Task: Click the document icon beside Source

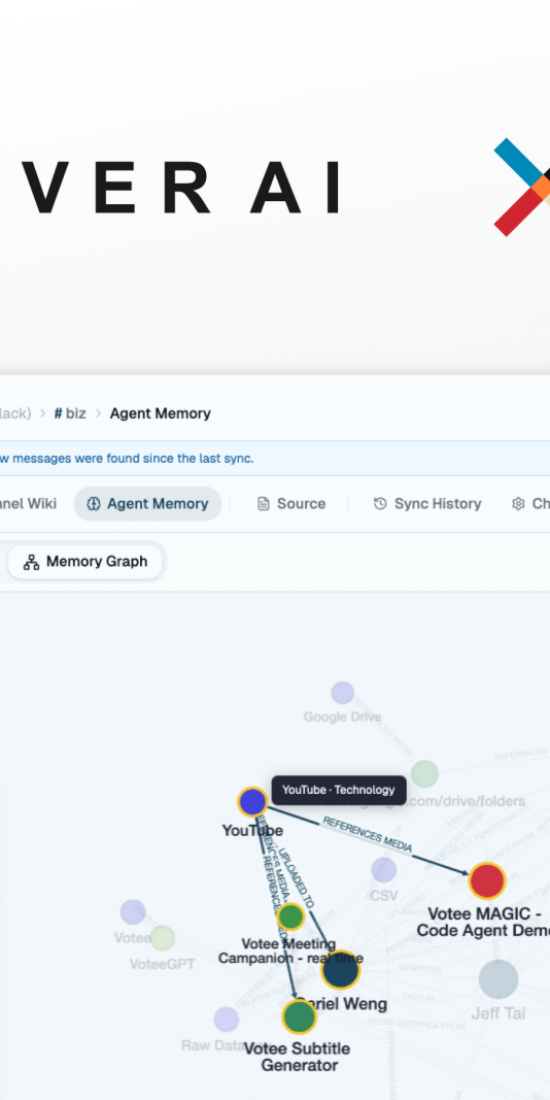Action: point(263,504)
